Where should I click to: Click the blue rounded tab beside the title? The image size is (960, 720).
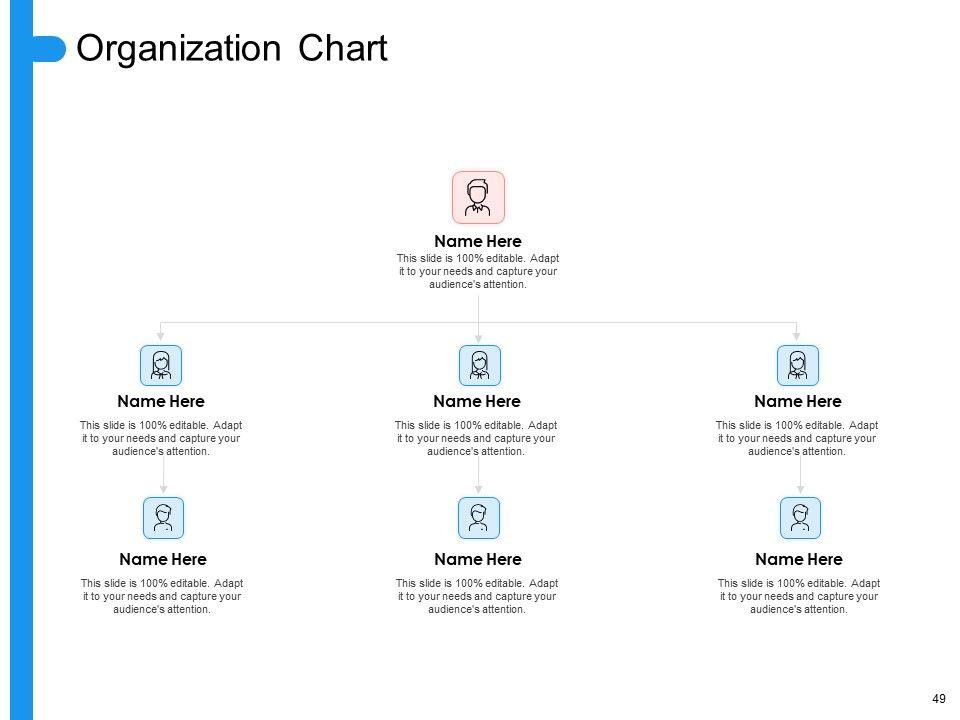[x=48, y=49]
